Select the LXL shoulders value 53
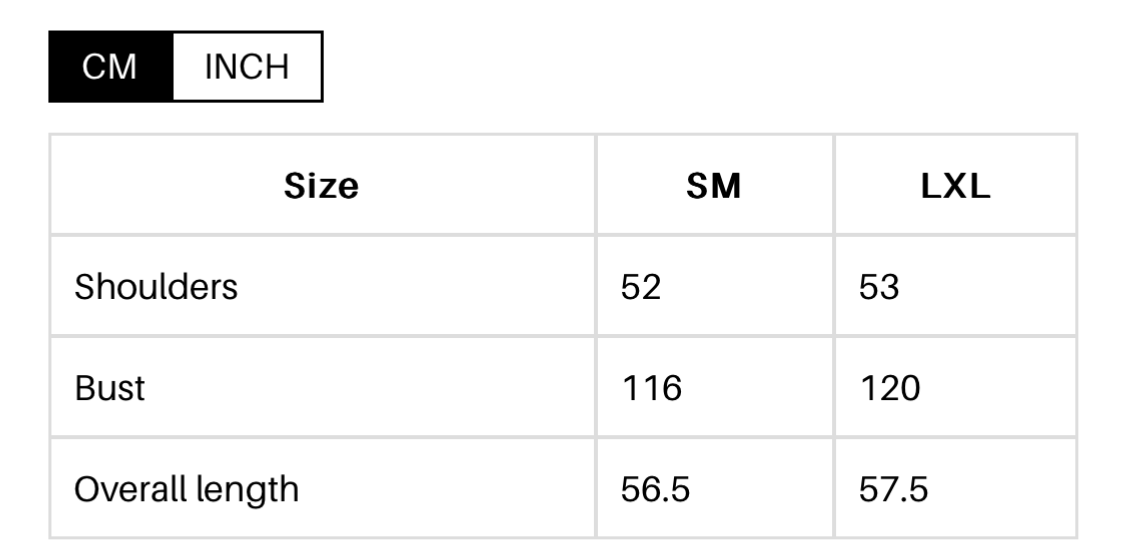This screenshot has height=560, width=1124. tap(880, 287)
